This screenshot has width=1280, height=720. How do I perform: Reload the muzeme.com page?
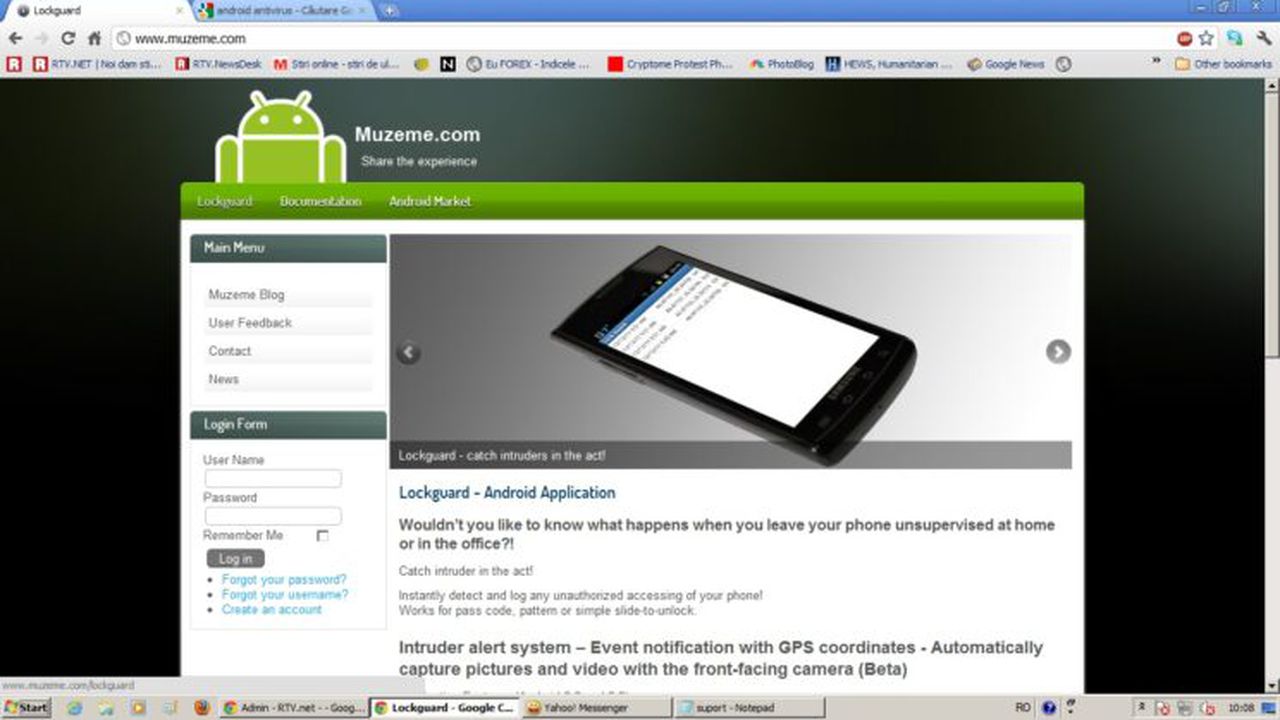tap(68, 38)
